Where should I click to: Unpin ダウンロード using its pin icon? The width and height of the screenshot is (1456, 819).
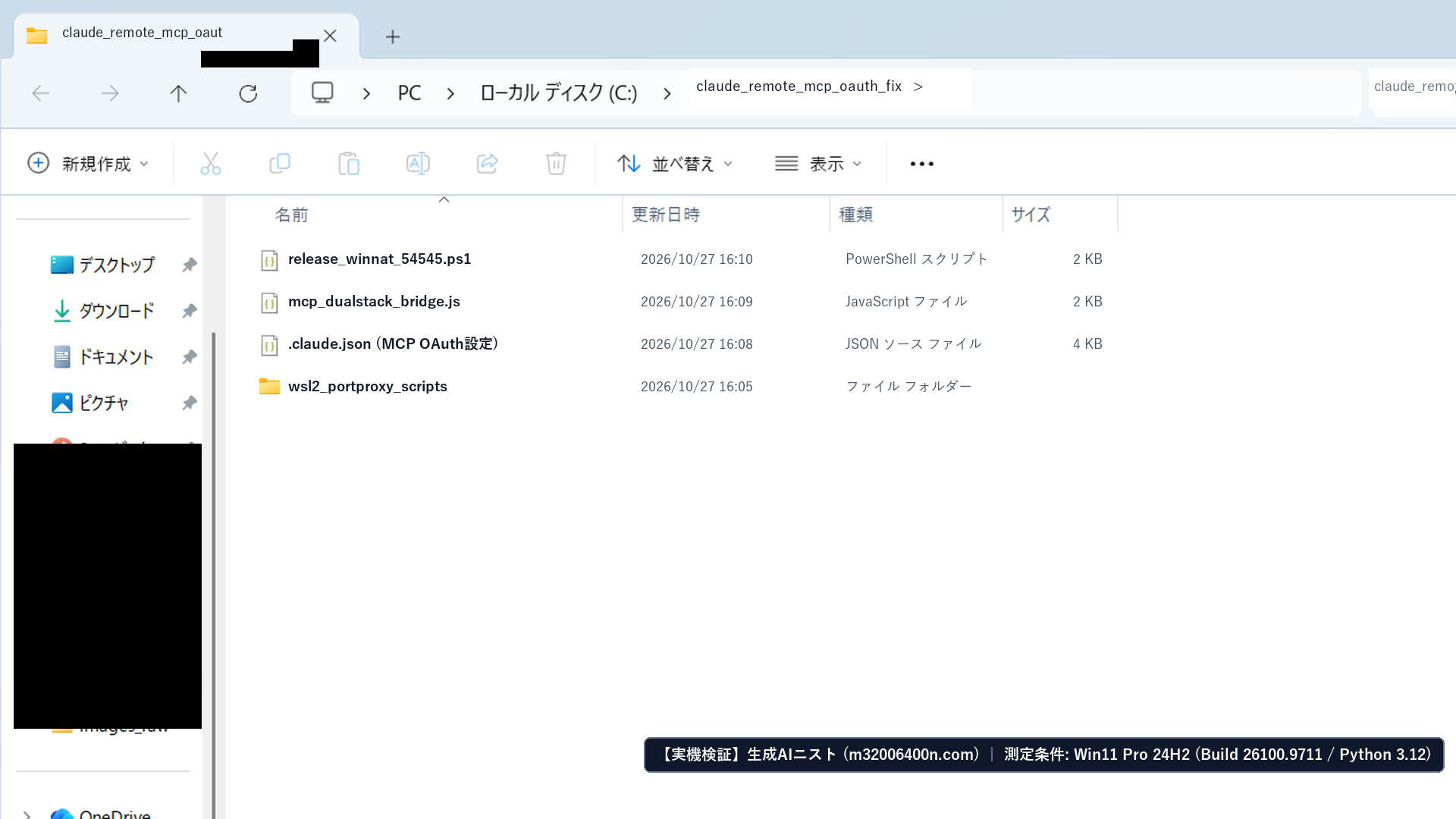click(x=190, y=311)
